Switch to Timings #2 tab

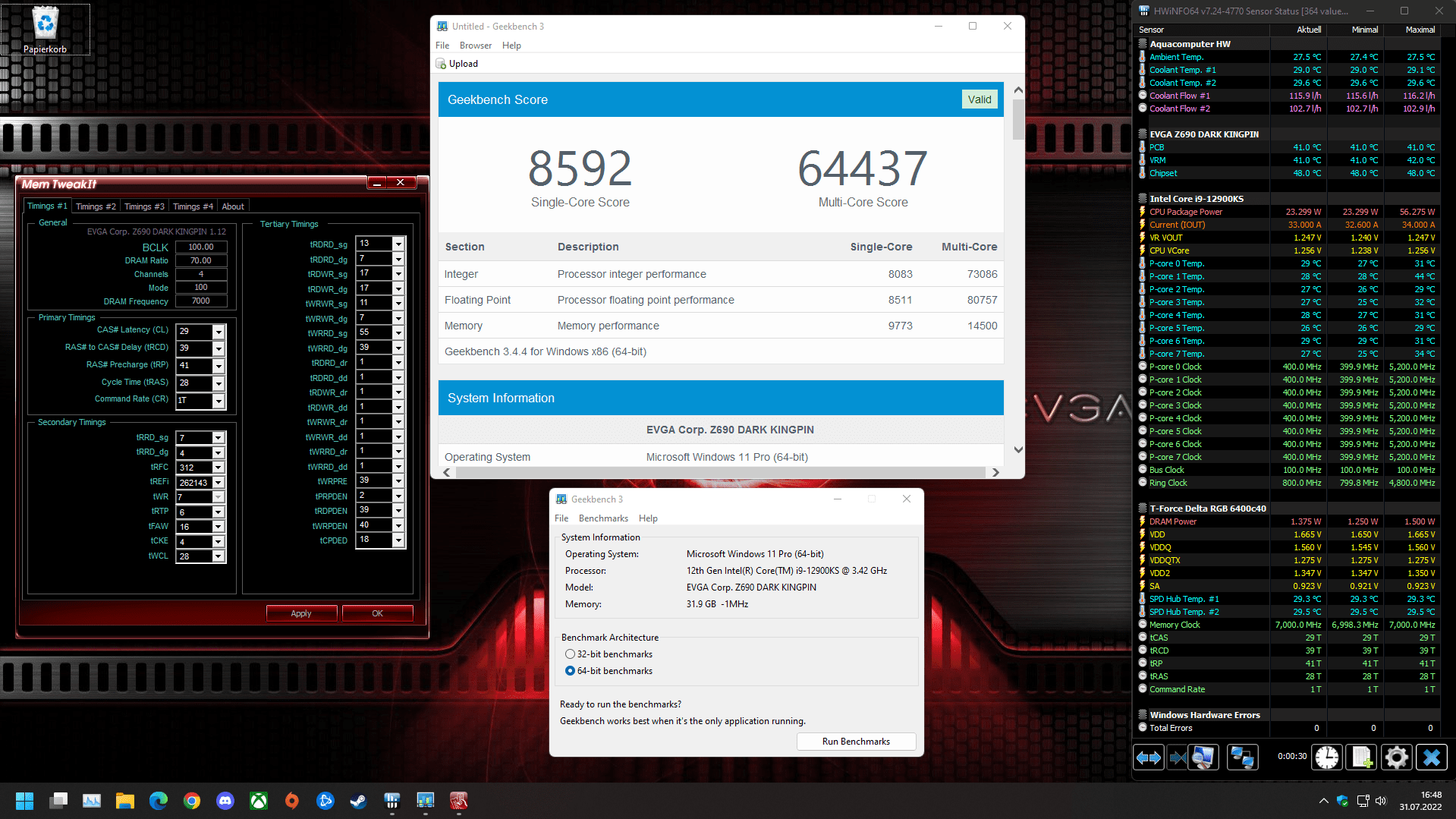pyautogui.click(x=96, y=206)
